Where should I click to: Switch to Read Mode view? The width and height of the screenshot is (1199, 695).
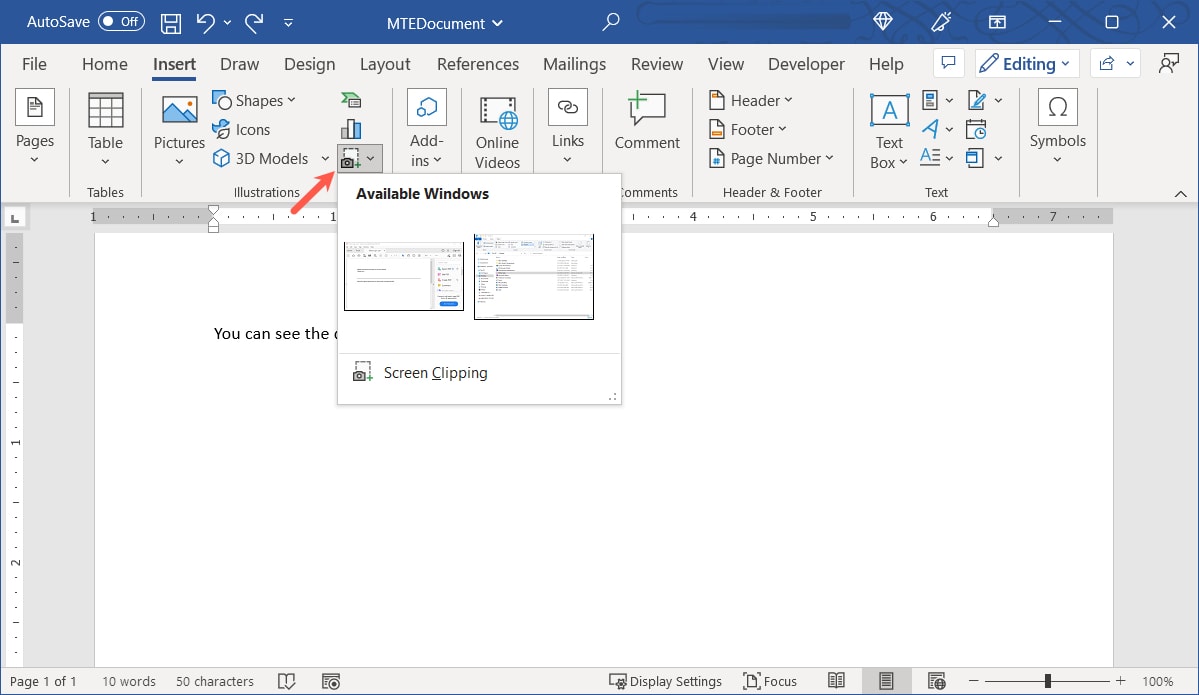pyautogui.click(x=837, y=681)
